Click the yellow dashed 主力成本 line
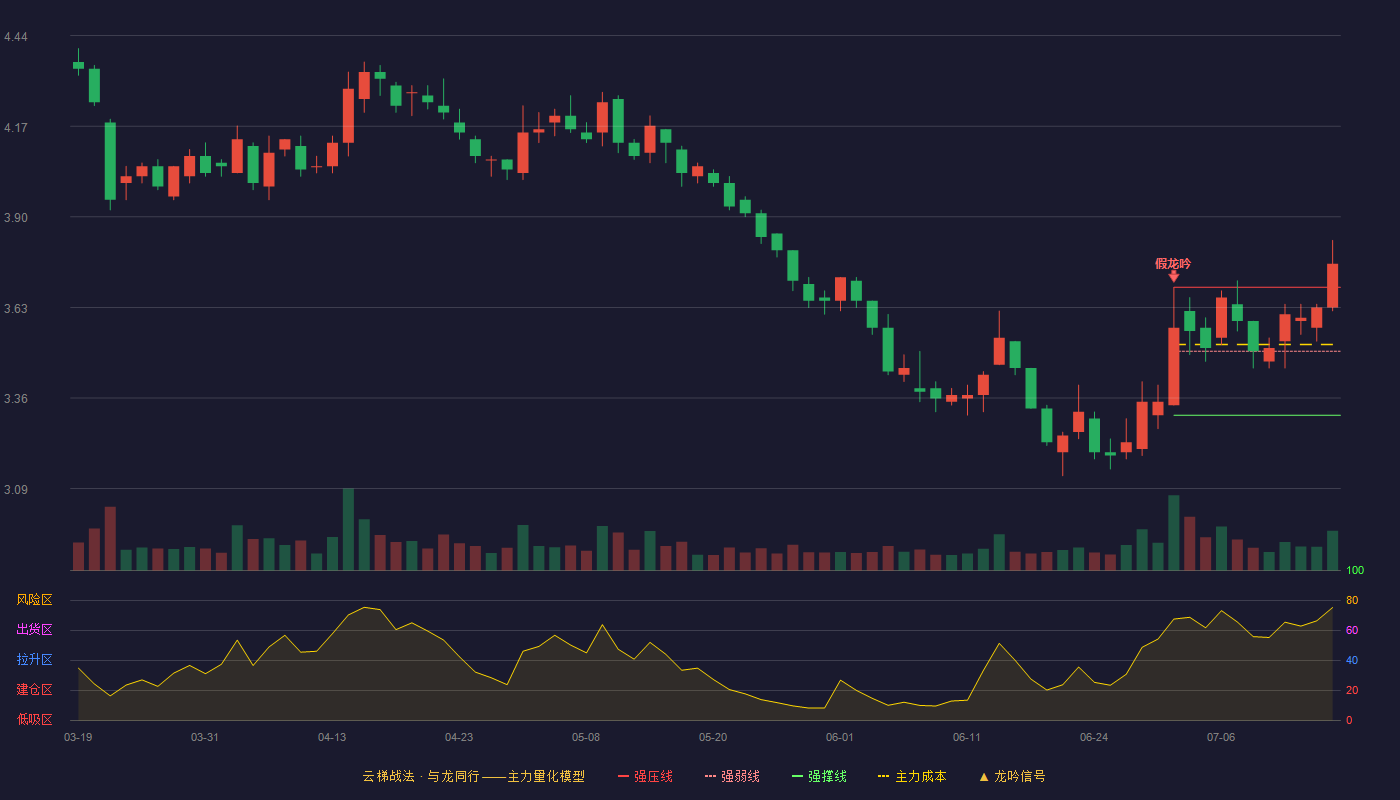Image resolution: width=1400 pixels, height=800 pixels. (x=1257, y=344)
